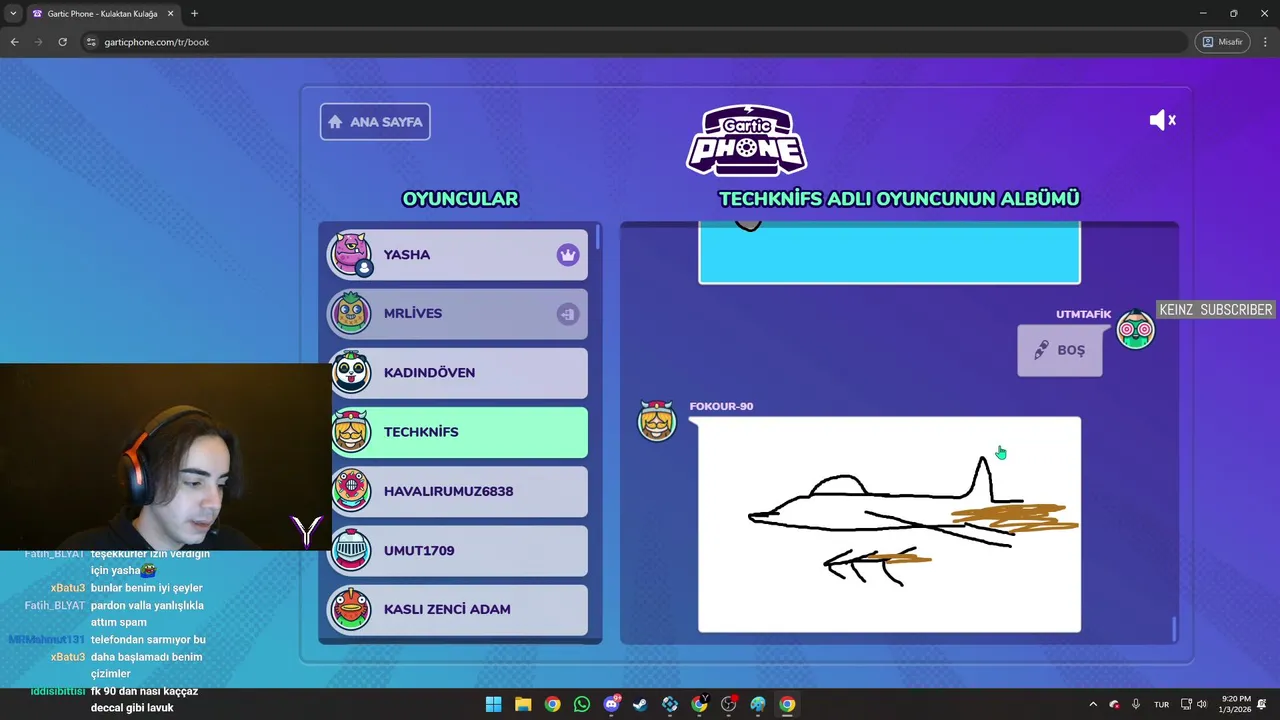This screenshot has width=1280, height=720.
Task: Click the cyan drawing at album top
Action: tap(889, 254)
